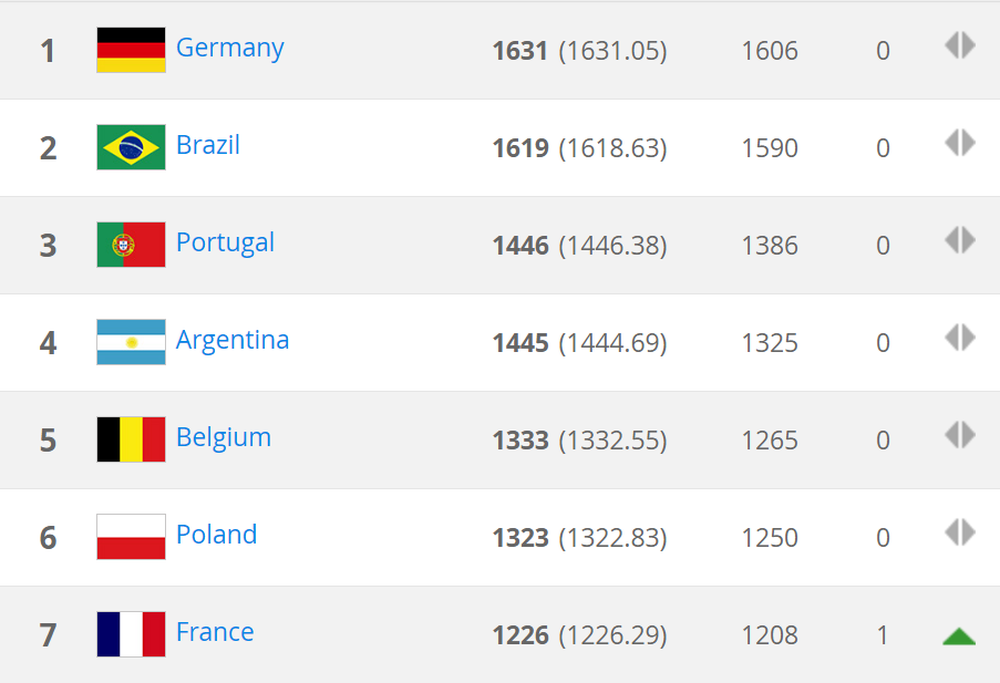Viewport: 1000px width, 683px height.
Task: Click the France flag icon
Action: 131,634
